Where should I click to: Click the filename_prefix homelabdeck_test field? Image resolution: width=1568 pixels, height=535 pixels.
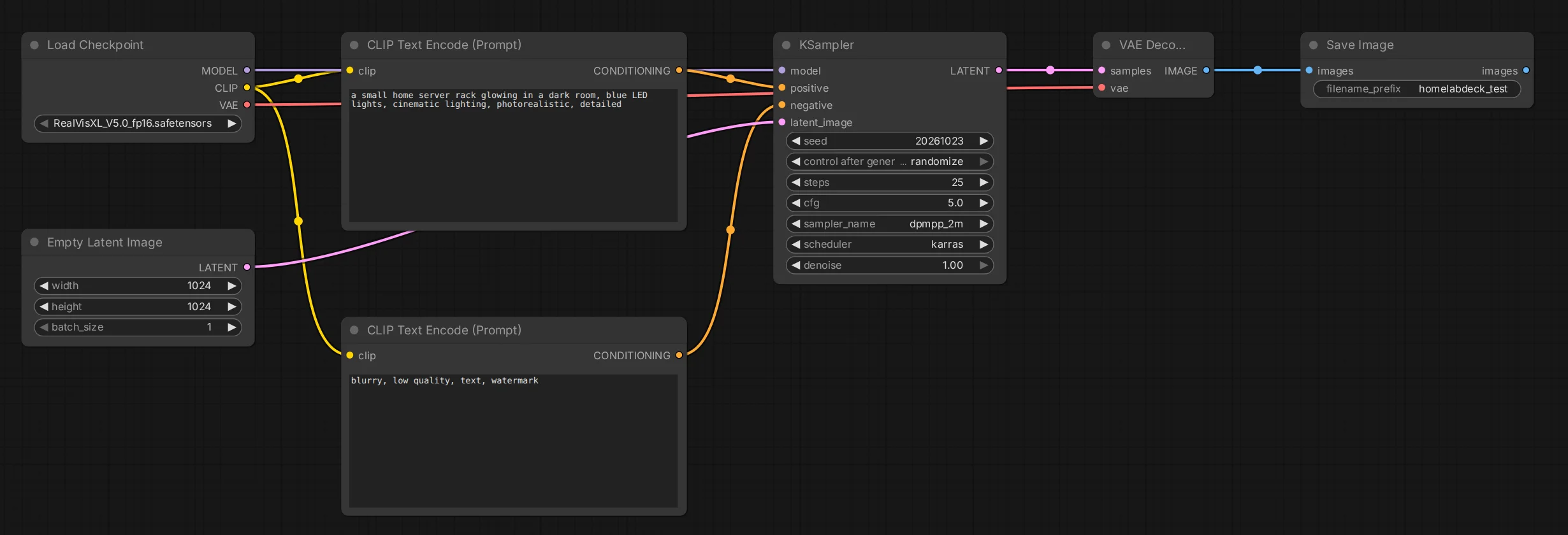[x=1417, y=89]
